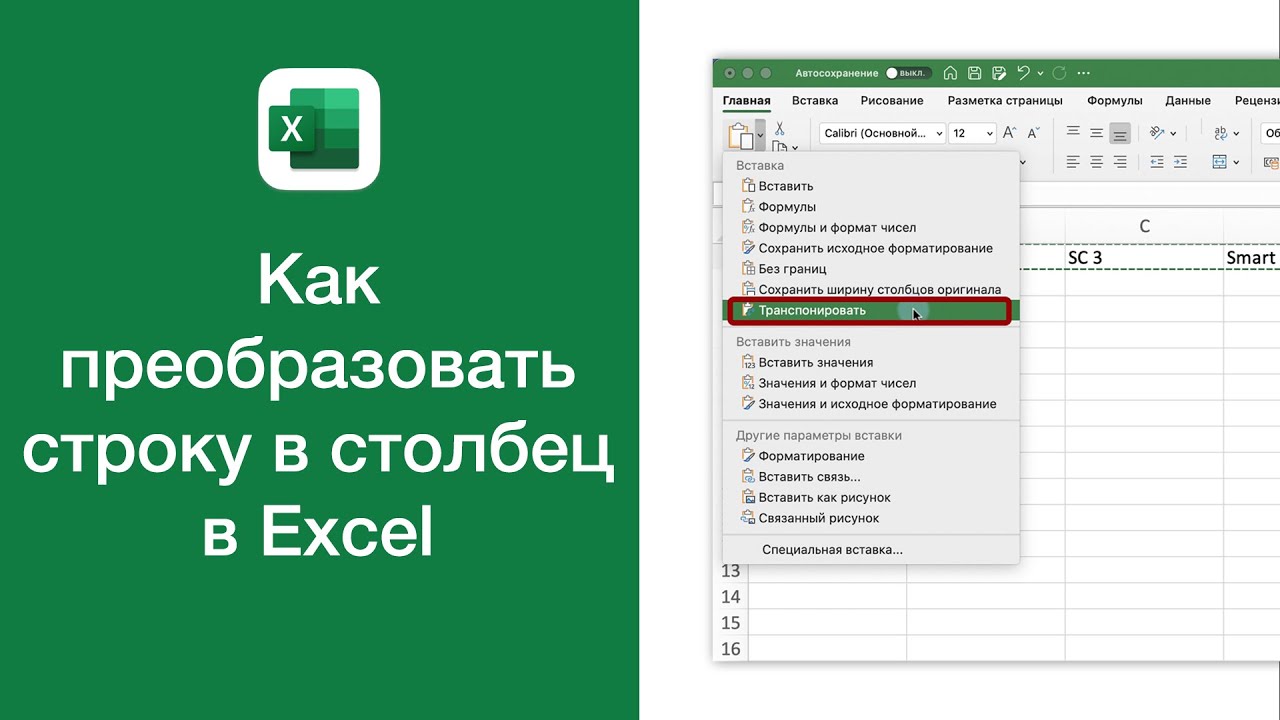
Task: Choose Вставить как рисунок option
Action: click(x=871, y=498)
